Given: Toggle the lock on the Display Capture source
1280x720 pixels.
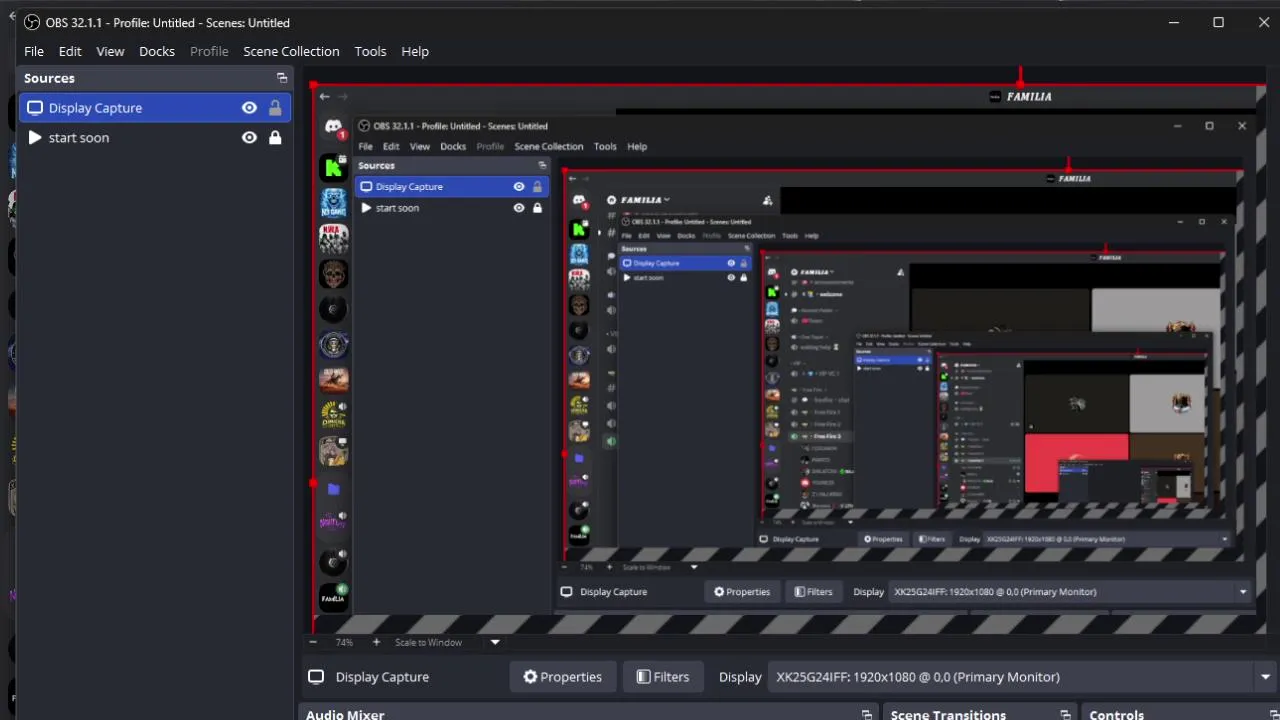Looking at the screenshot, I should point(275,108).
